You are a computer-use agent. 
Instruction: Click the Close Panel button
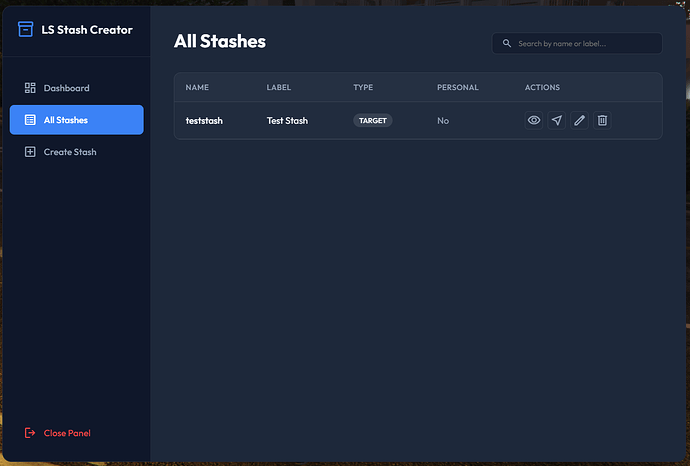[x=58, y=433]
